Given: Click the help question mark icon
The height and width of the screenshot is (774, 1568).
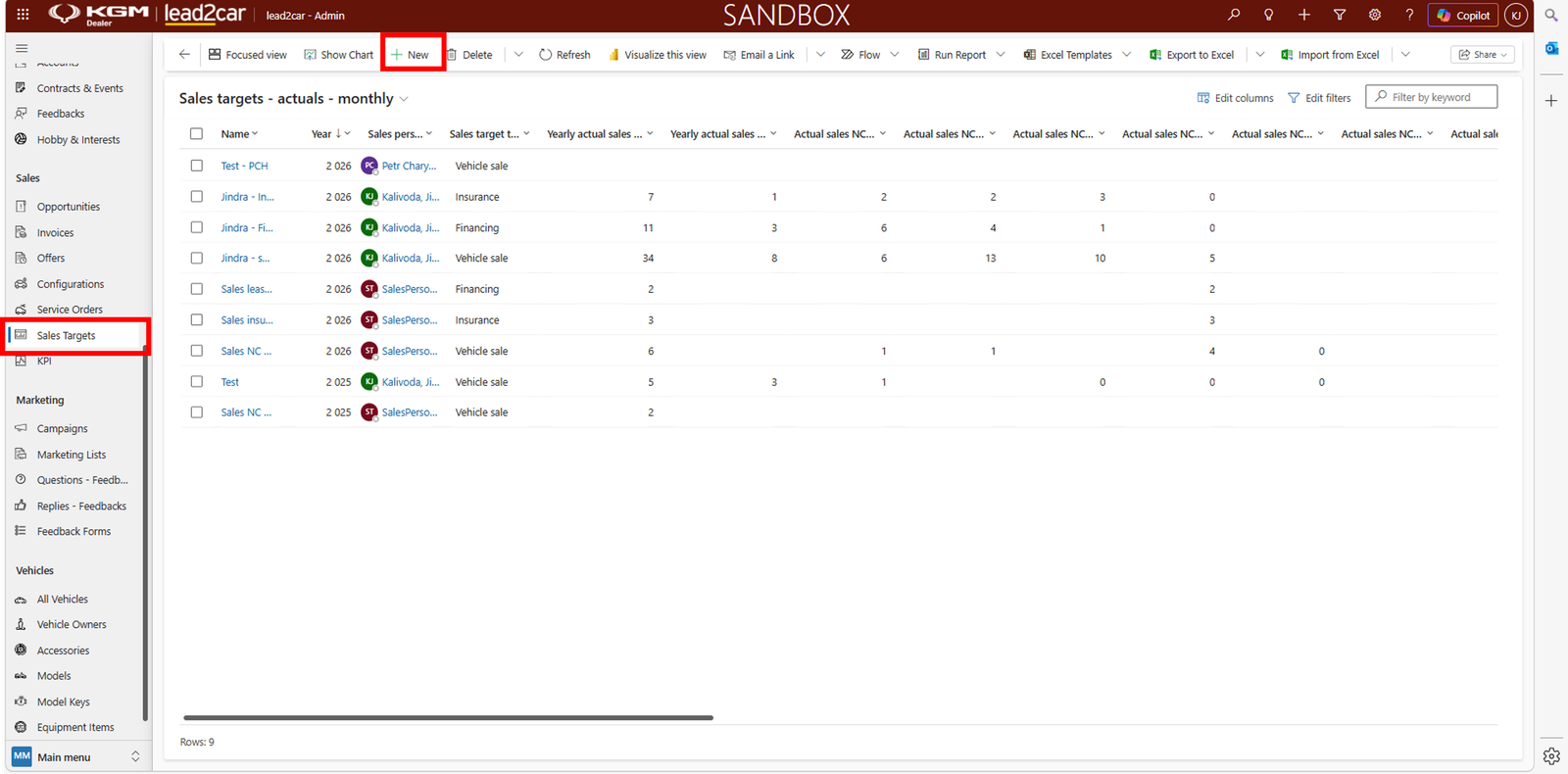Looking at the screenshot, I should [1409, 15].
